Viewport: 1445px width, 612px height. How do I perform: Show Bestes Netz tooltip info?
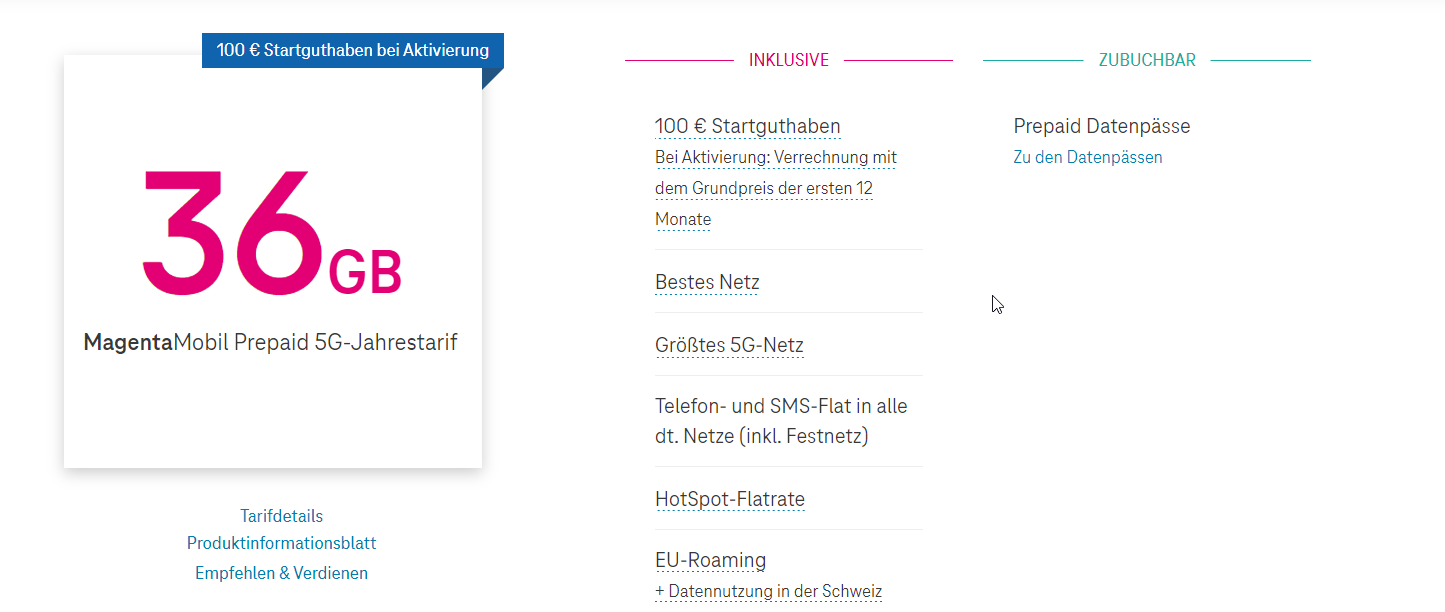point(707,282)
